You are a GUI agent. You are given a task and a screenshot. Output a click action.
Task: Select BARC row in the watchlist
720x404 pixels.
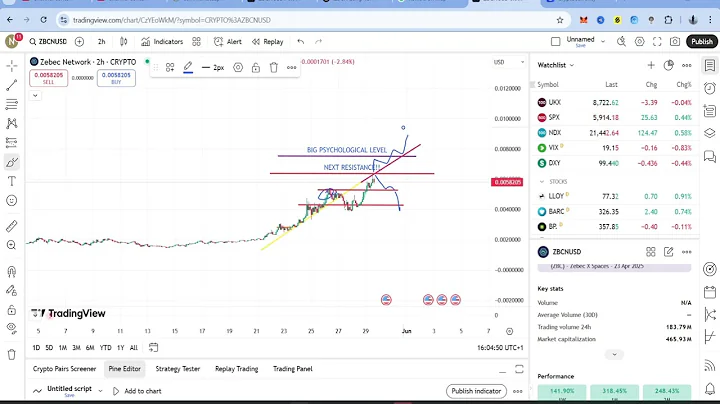(x=614, y=212)
